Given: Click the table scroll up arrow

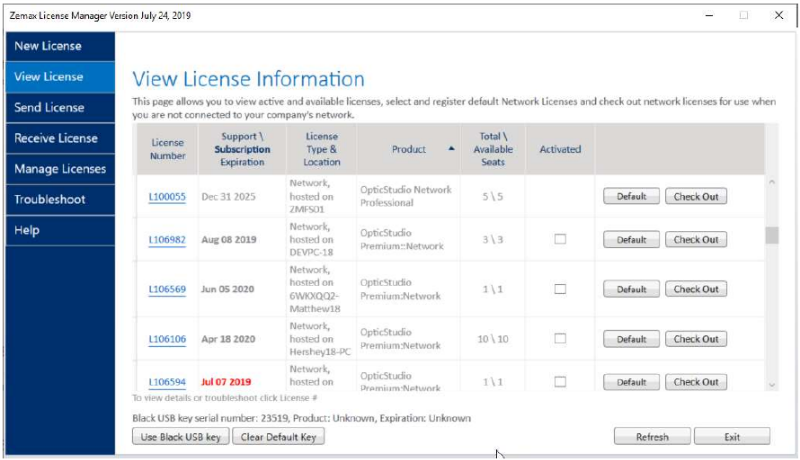Looking at the screenshot, I should click(x=772, y=182).
